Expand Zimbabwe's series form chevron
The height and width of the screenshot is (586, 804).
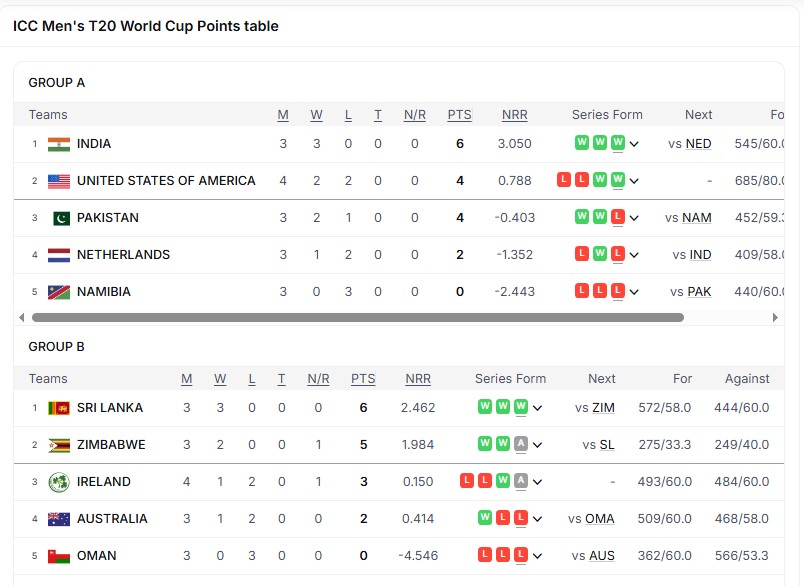pyautogui.click(x=537, y=445)
